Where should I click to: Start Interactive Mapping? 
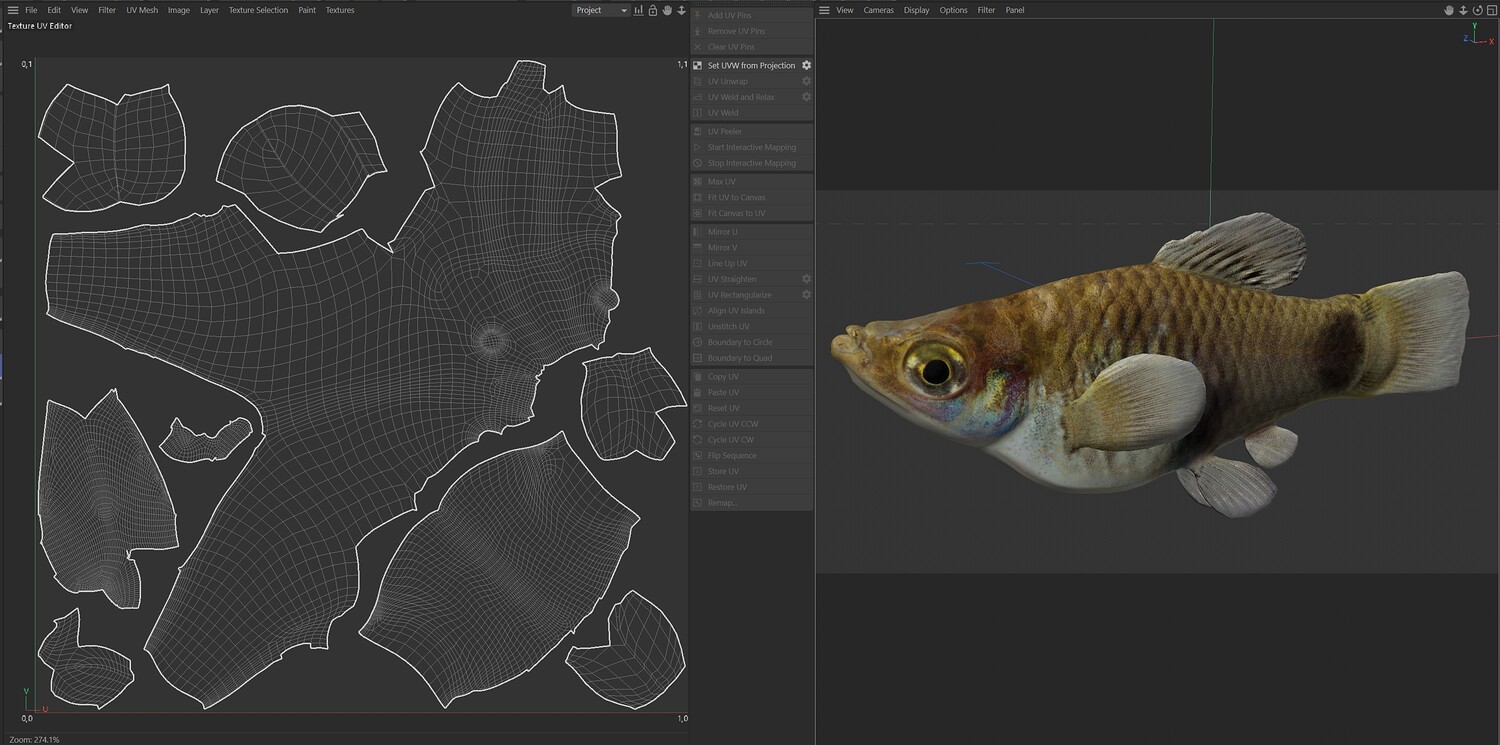pyautogui.click(x=751, y=147)
